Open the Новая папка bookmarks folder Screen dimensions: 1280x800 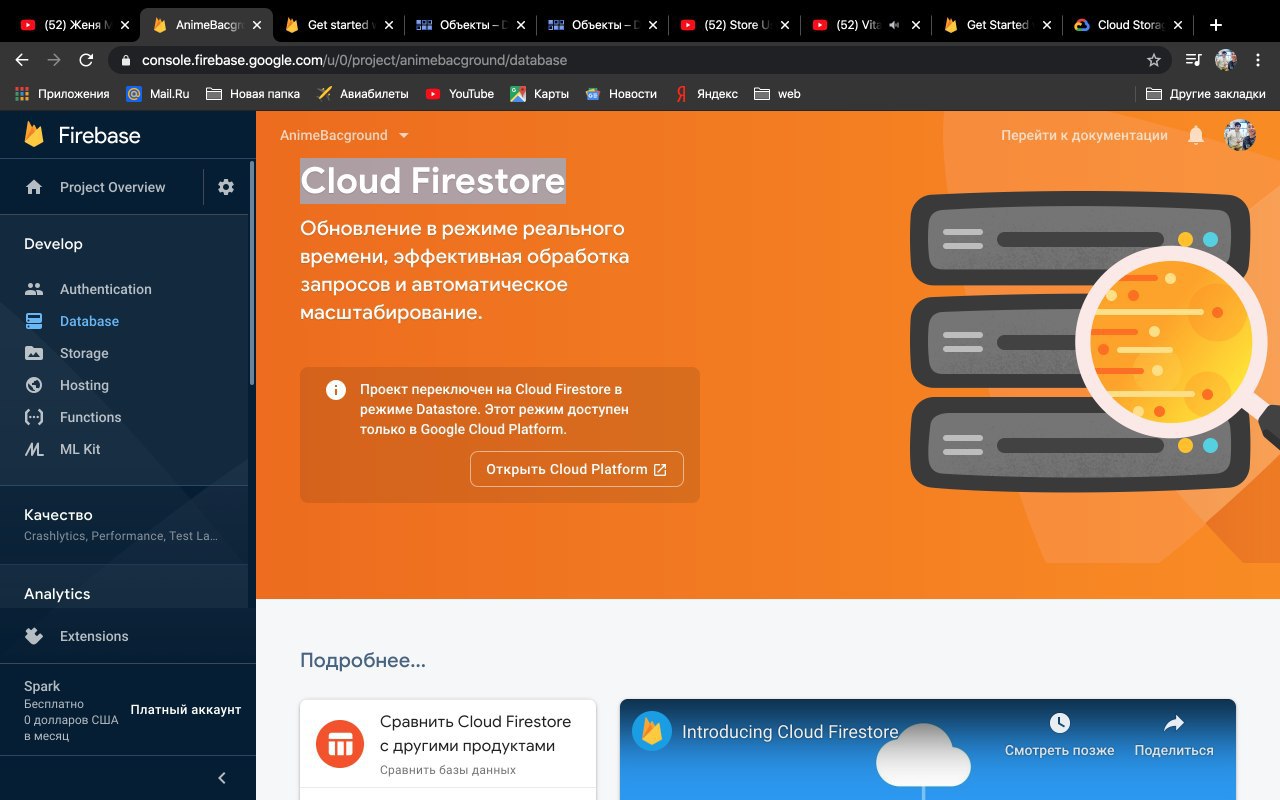252,93
